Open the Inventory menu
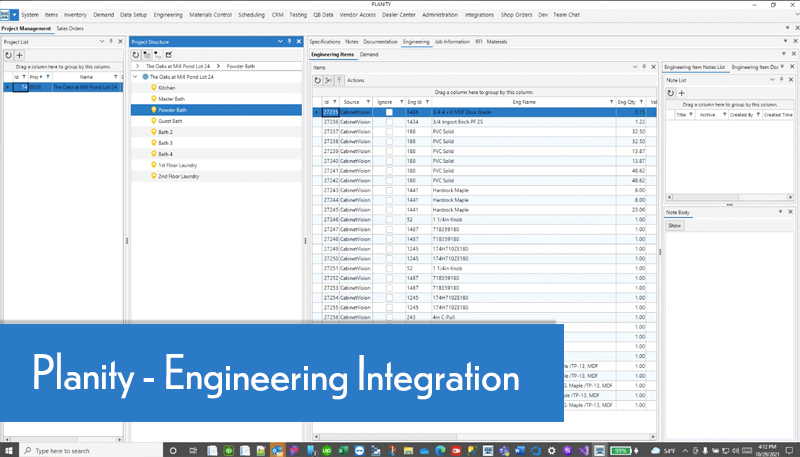This screenshot has width=800, height=457. 75,15
